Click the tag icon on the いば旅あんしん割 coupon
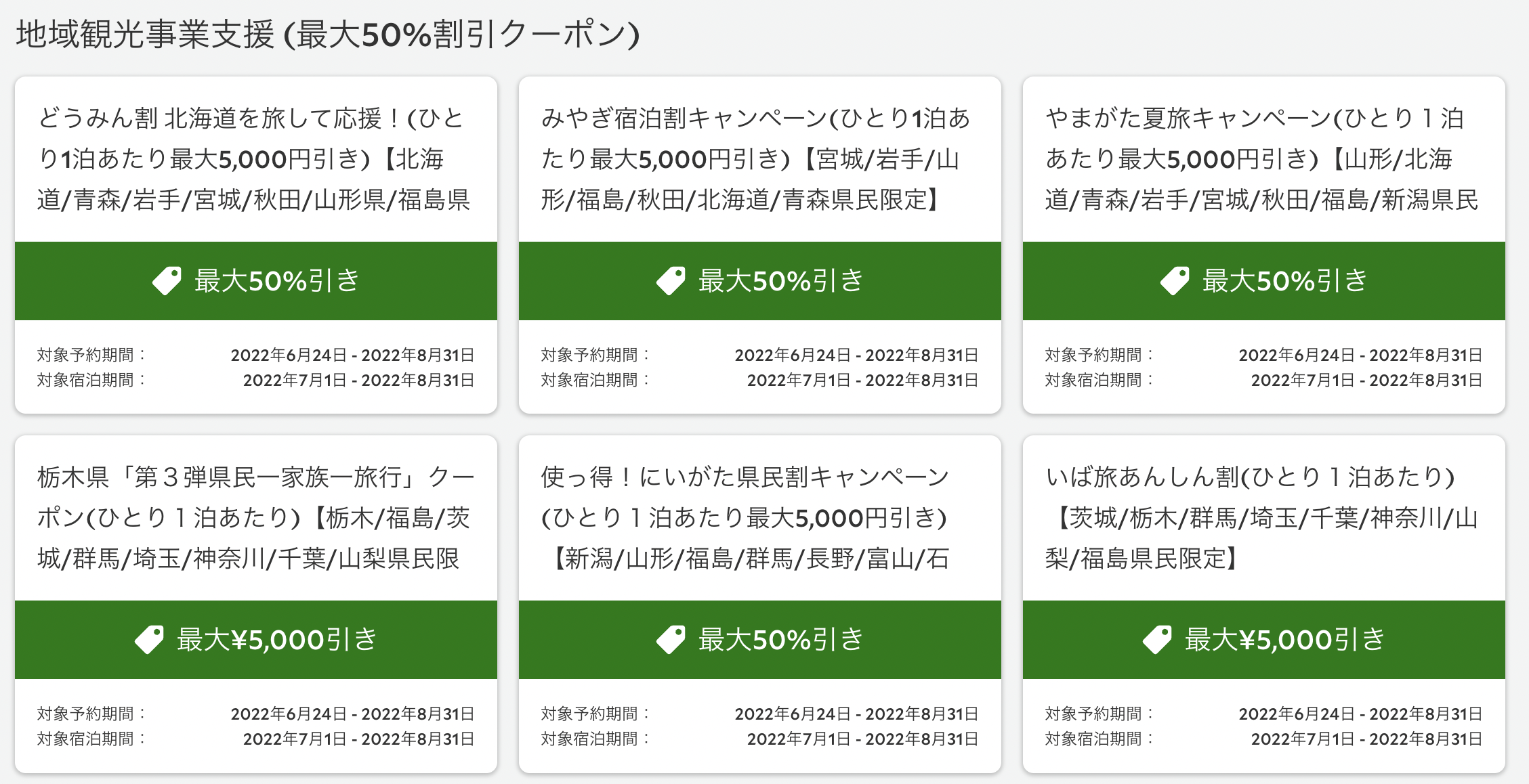Screen dimensions: 1529x784 [1157, 640]
